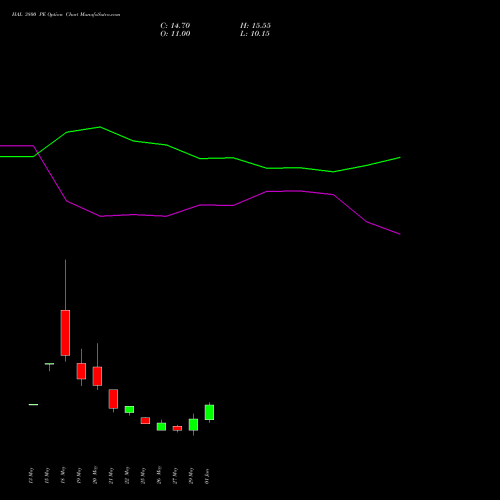Select the green candlestick above 22 May

[129, 409]
